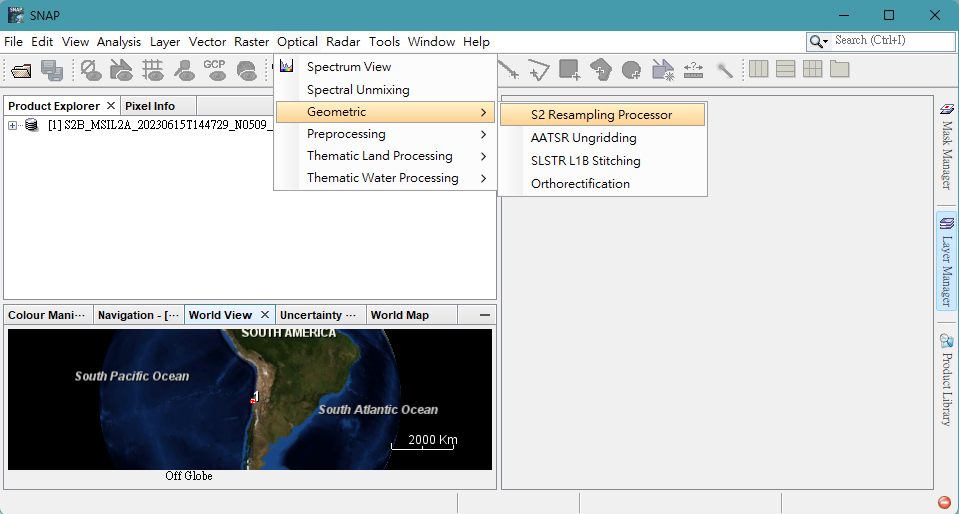Click the red status indicator icon

944,501
